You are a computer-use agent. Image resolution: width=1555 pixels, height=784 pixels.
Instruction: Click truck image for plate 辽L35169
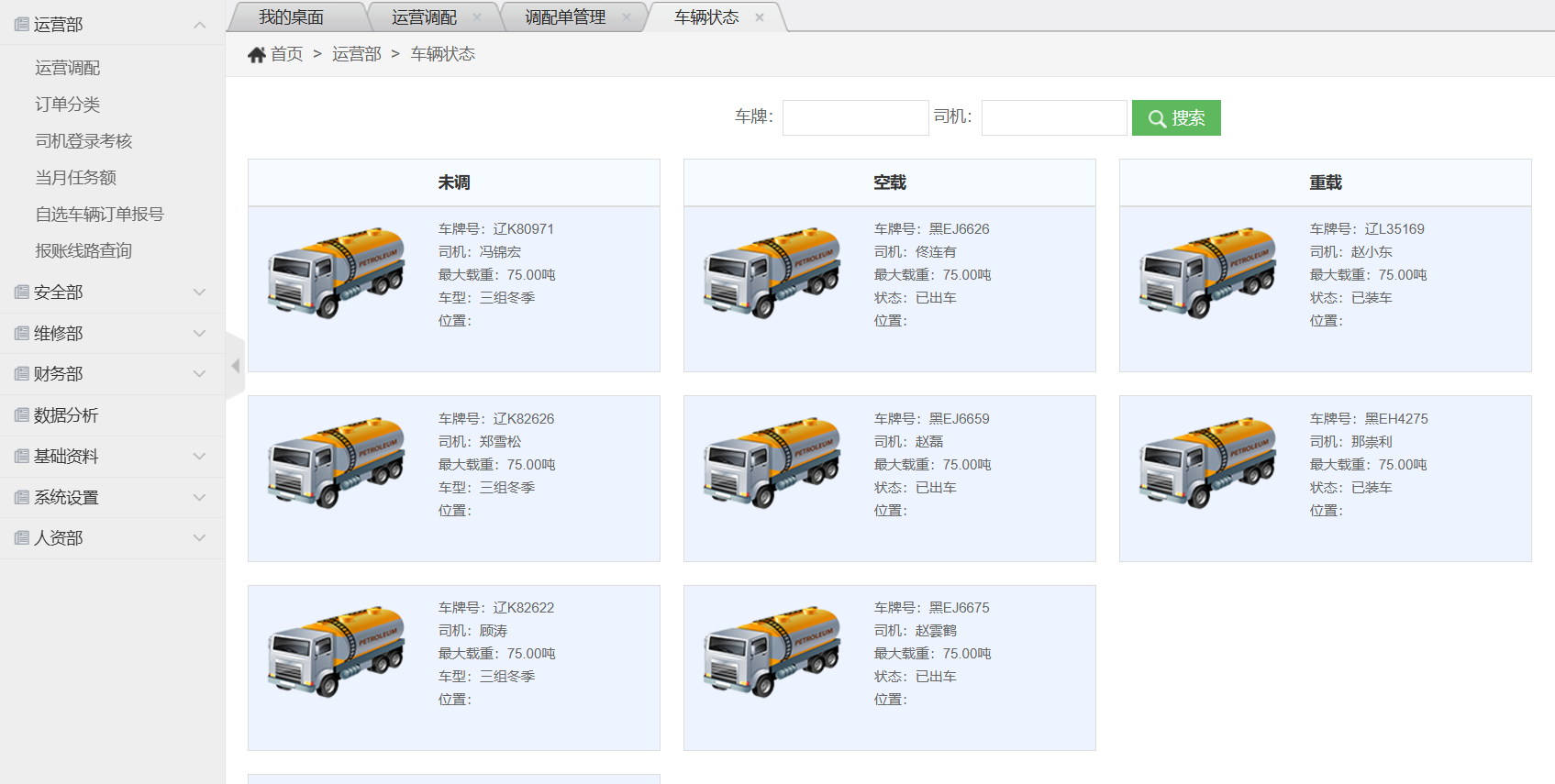(1208, 272)
